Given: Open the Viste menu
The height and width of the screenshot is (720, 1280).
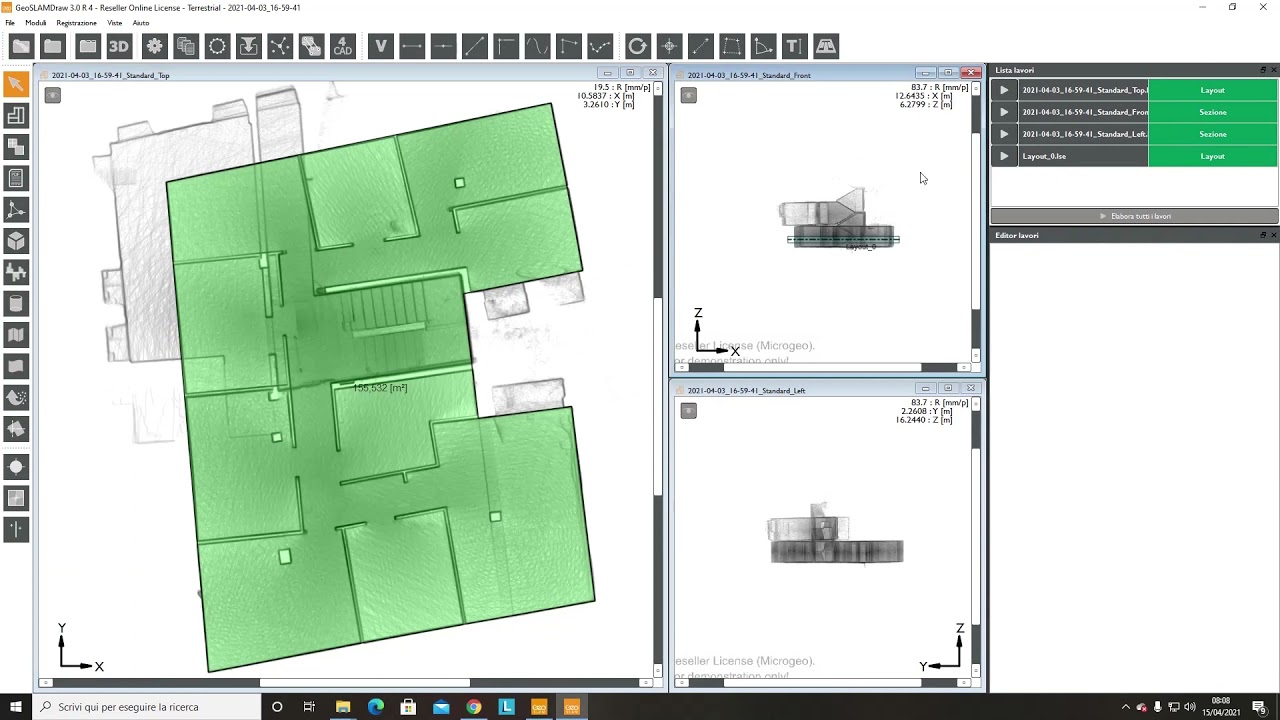Looking at the screenshot, I should tap(115, 22).
